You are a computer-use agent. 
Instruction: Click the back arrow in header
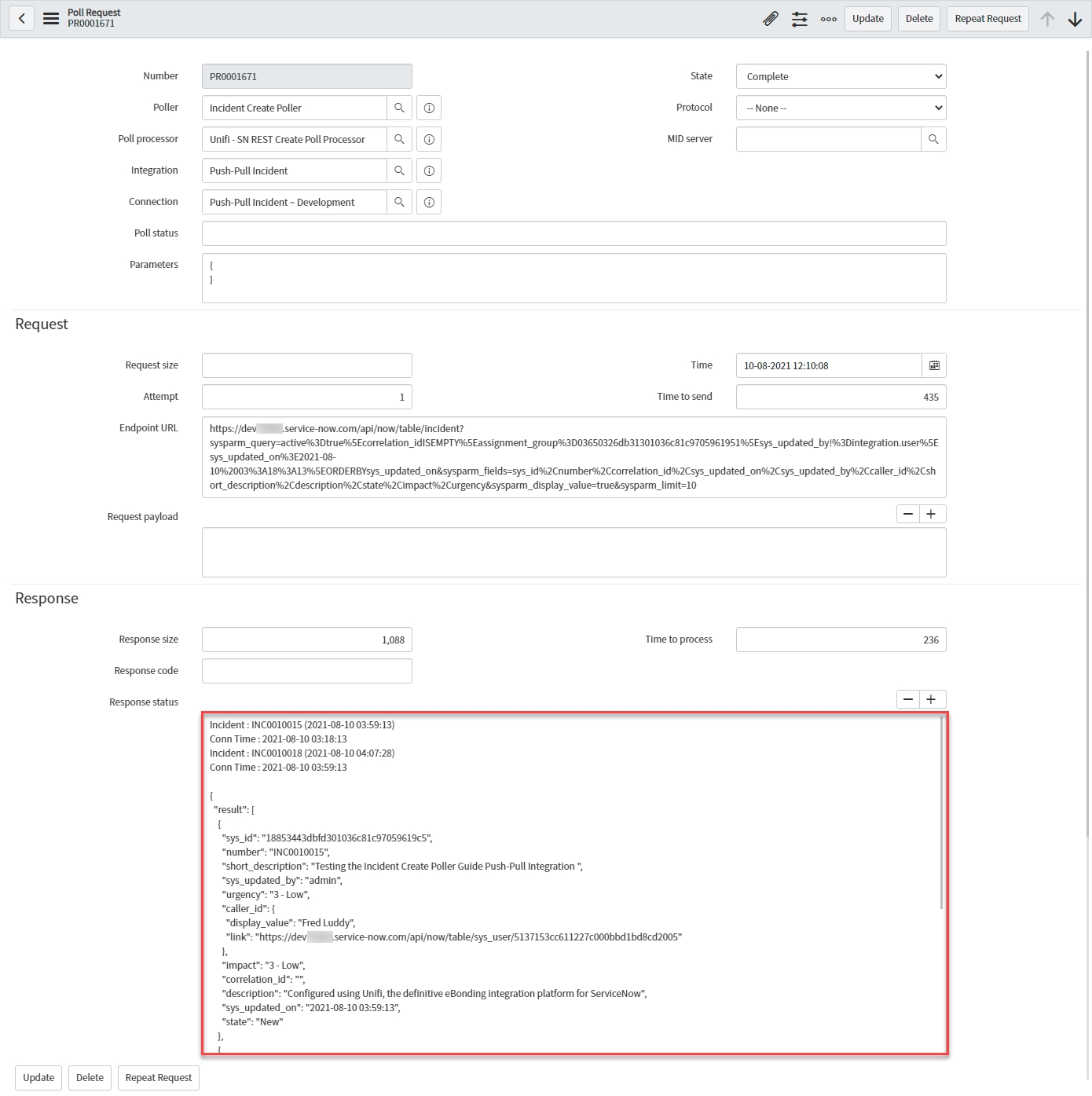pos(22,19)
